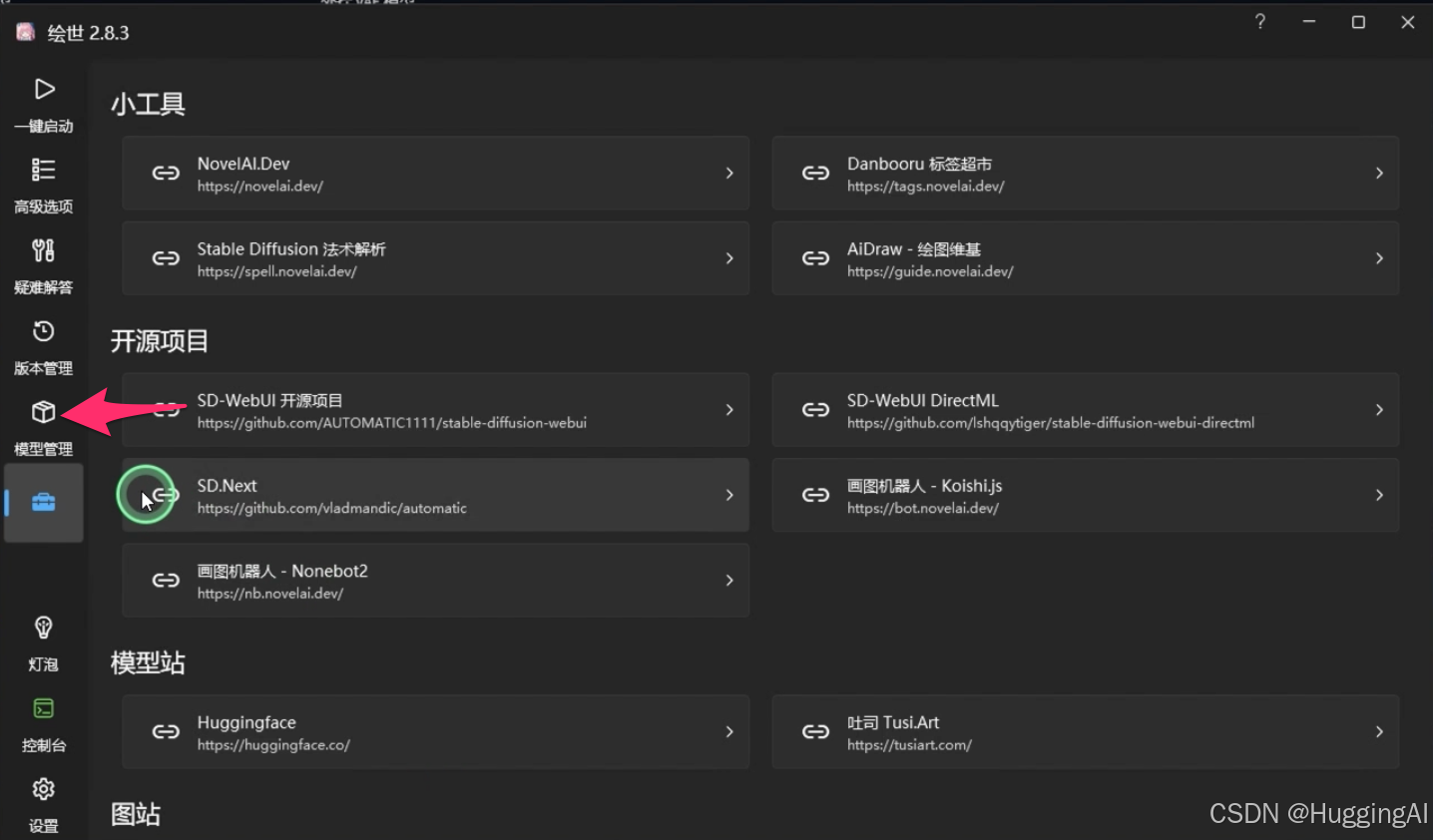
Task: Click link icon beside AiDraw 绘图维基
Action: coord(815,258)
